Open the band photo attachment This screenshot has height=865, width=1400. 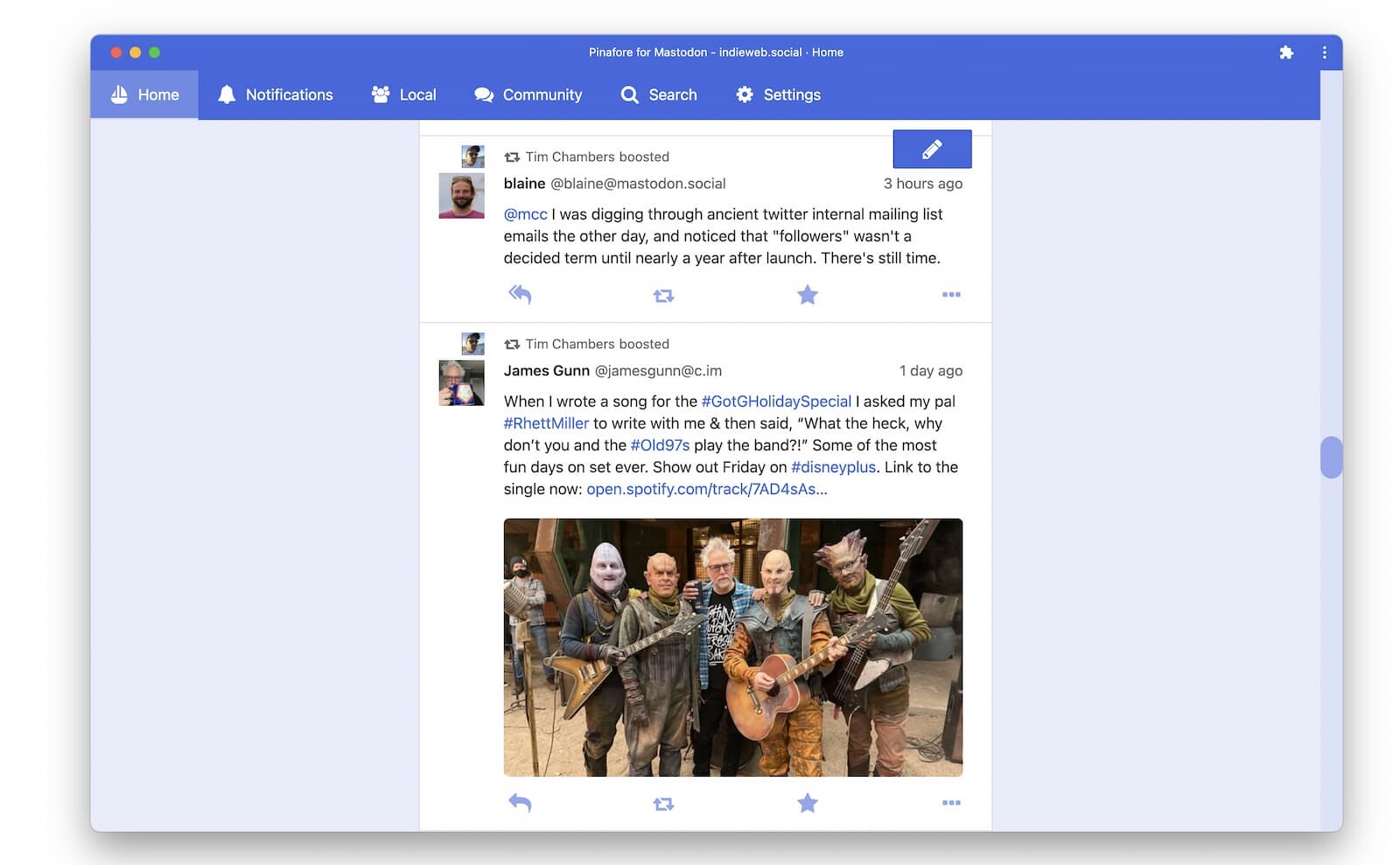[732, 647]
